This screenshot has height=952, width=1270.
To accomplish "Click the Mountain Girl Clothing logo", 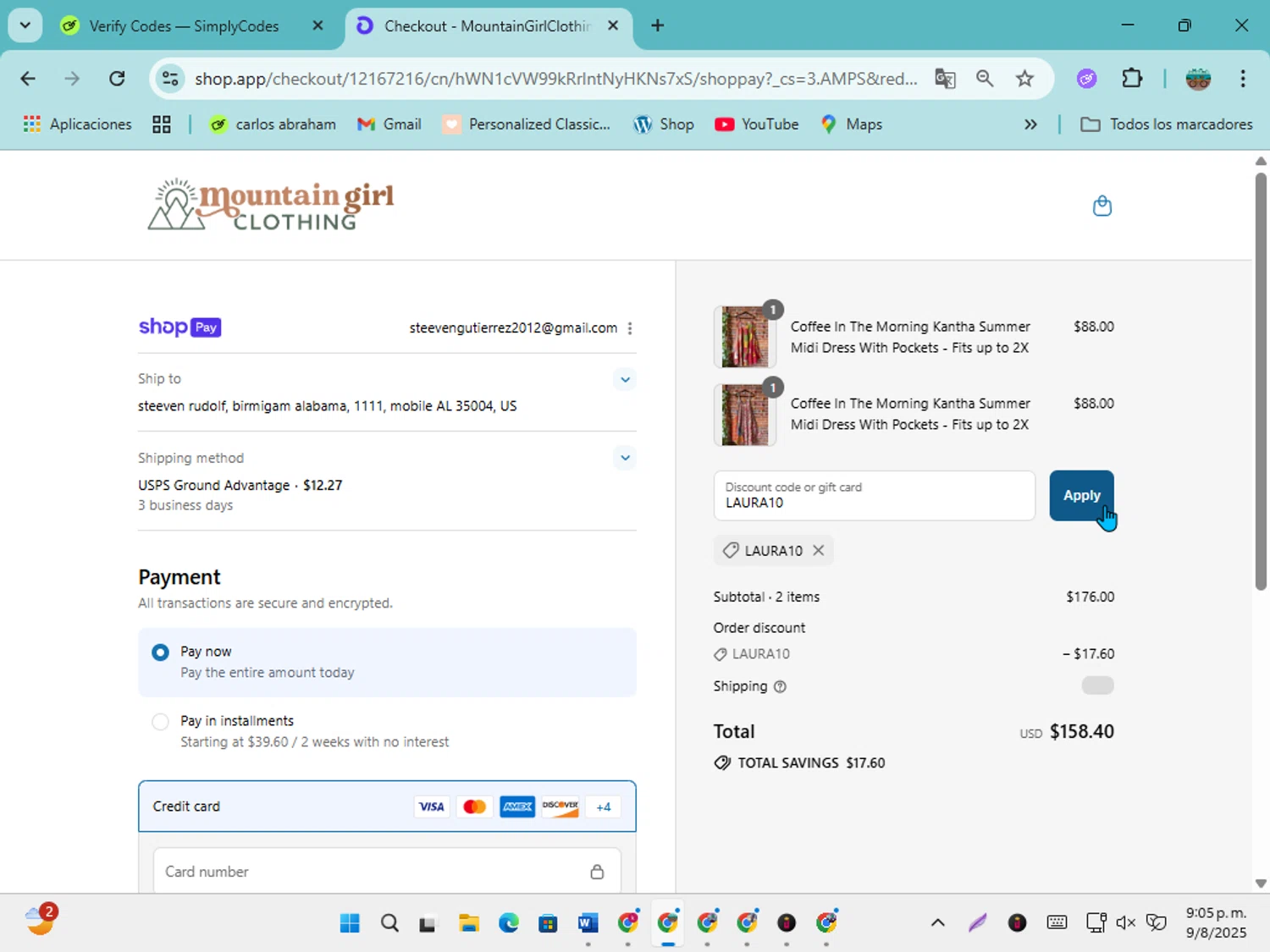I will pos(271,204).
